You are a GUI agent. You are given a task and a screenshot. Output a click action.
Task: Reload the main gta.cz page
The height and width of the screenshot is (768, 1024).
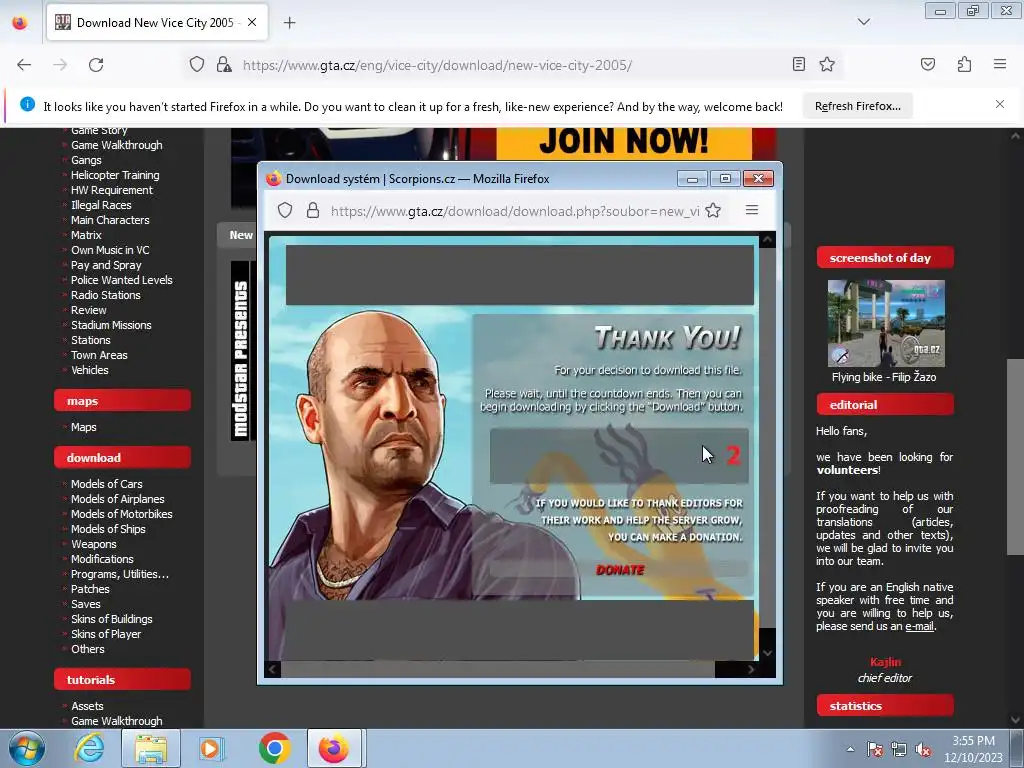click(x=96, y=65)
